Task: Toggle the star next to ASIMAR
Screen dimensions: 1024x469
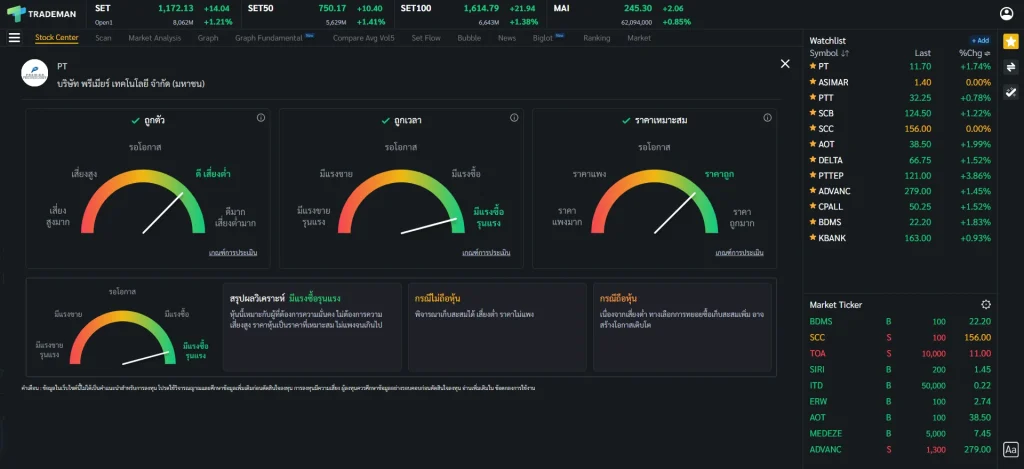Action: tap(813, 82)
